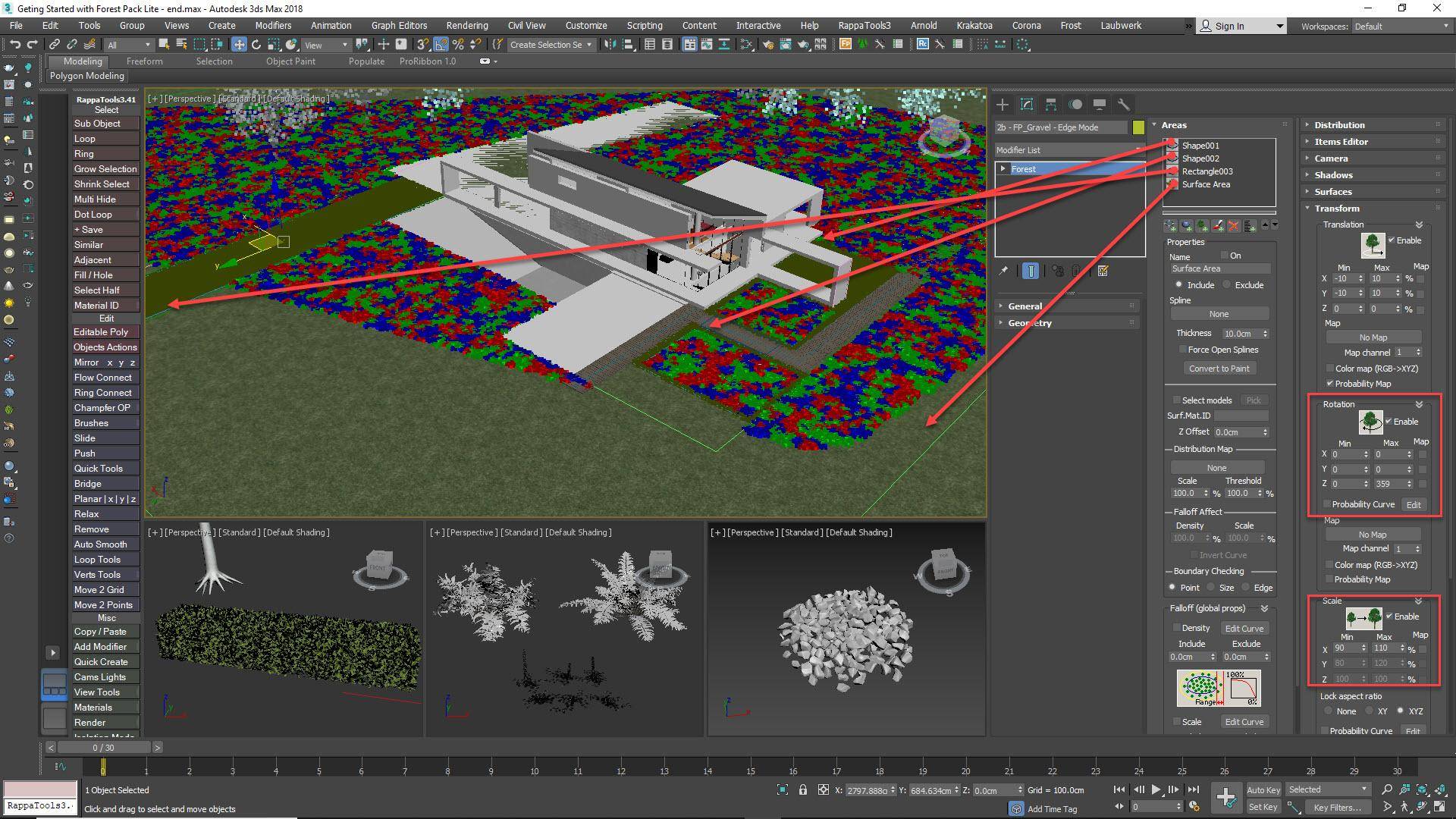Select the paint area brush icon under Areas

1218,224
